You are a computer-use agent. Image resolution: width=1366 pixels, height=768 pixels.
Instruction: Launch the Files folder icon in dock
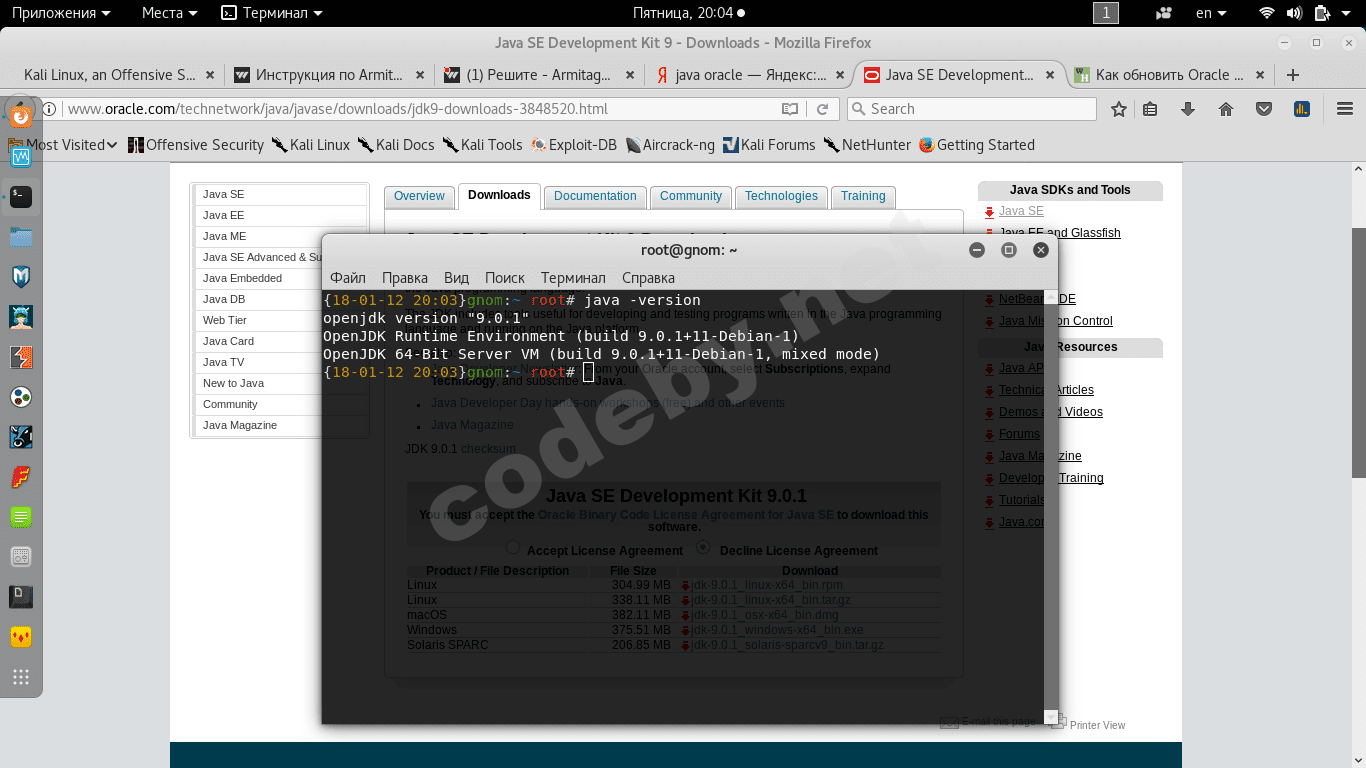coord(21,237)
